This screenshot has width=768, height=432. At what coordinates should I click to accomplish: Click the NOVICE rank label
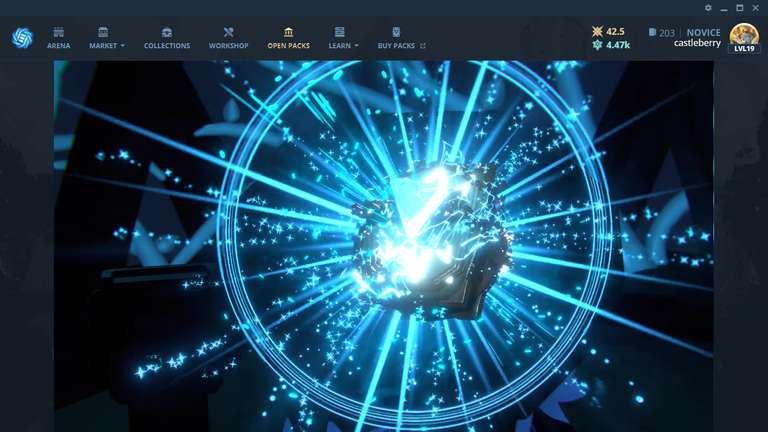coord(703,32)
